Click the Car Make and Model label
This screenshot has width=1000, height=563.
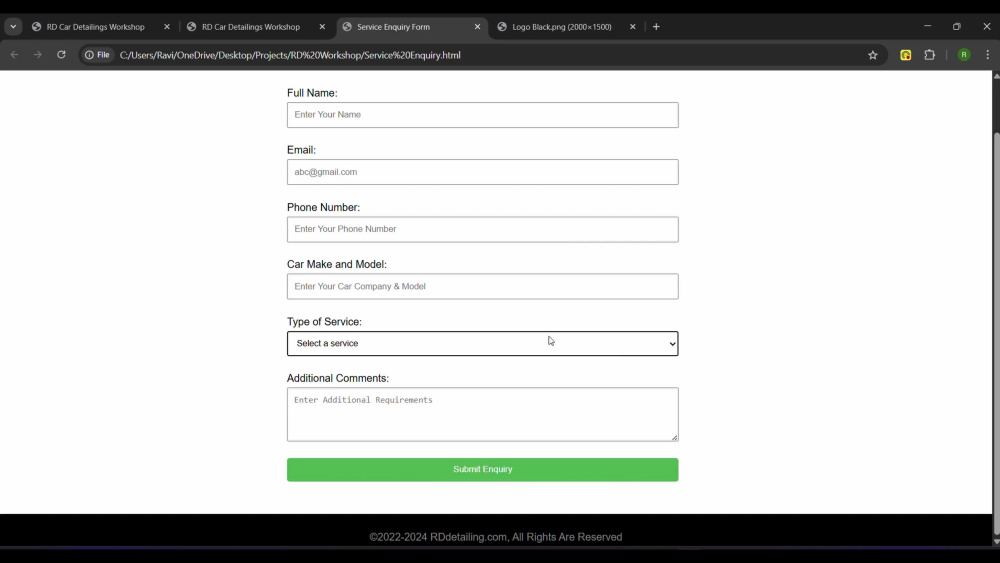pyautogui.click(x=337, y=265)
